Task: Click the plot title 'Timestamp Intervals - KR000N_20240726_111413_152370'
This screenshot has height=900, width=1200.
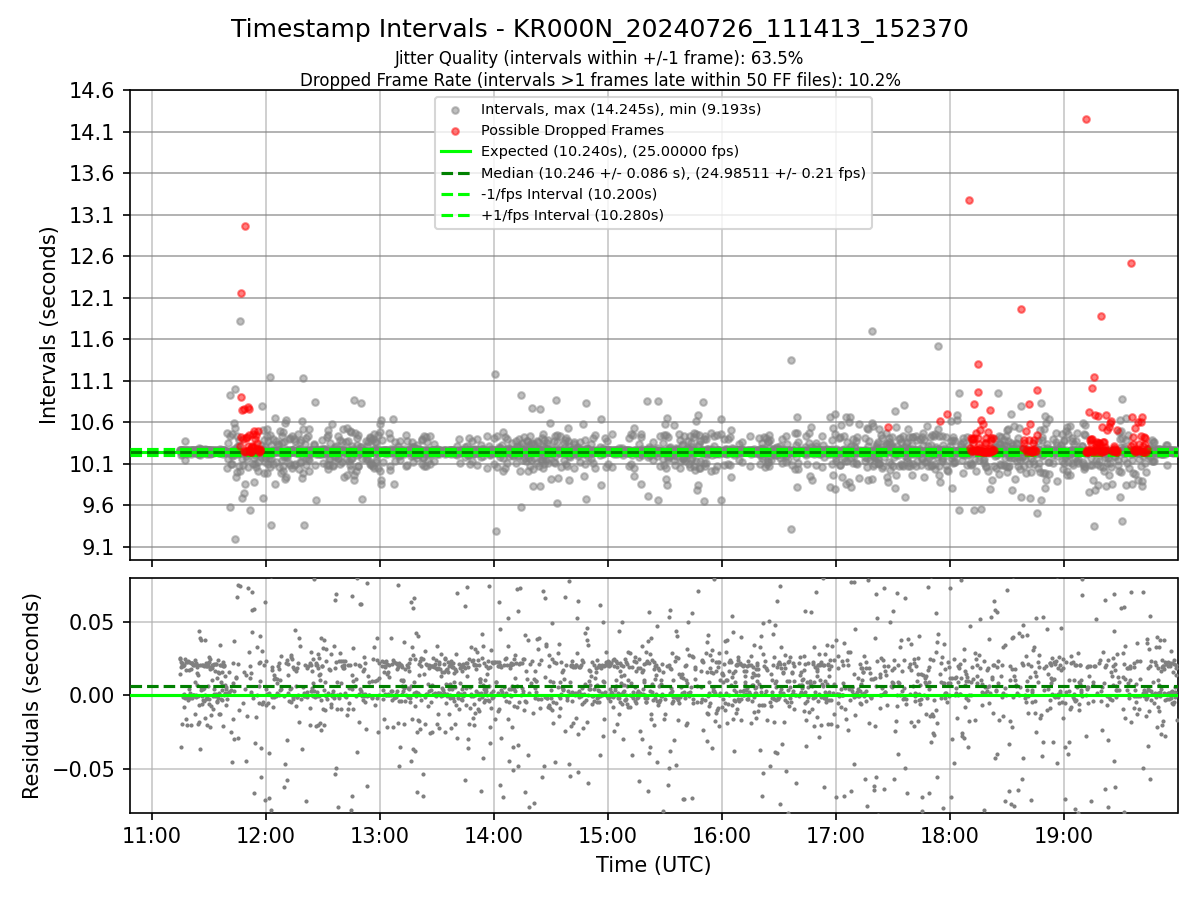Action: 600,29
